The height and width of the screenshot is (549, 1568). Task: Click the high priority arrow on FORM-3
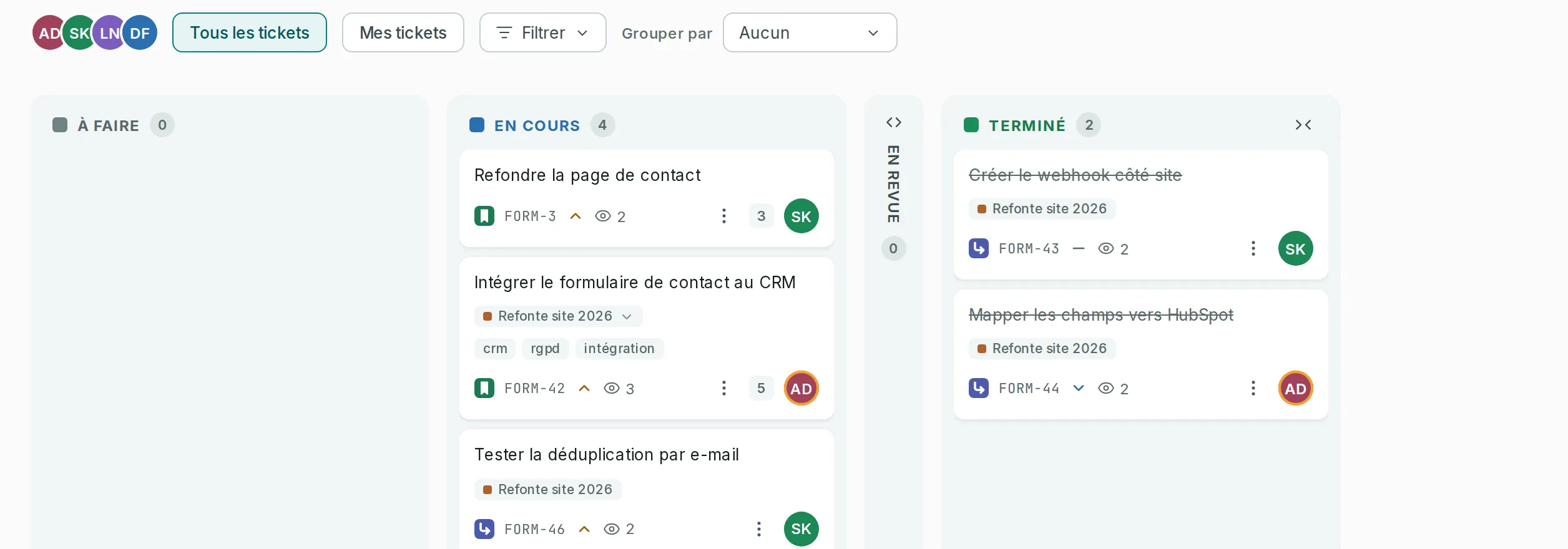point(576,216)
